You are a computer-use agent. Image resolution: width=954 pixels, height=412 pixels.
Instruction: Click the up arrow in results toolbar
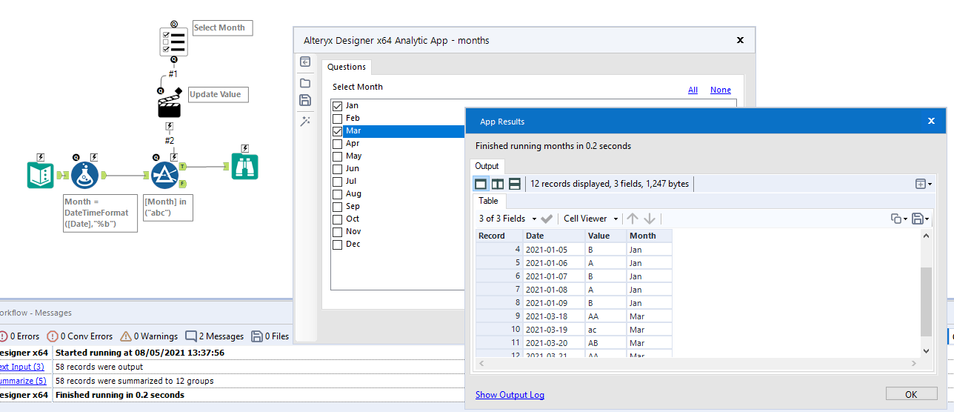click(633, 218)
